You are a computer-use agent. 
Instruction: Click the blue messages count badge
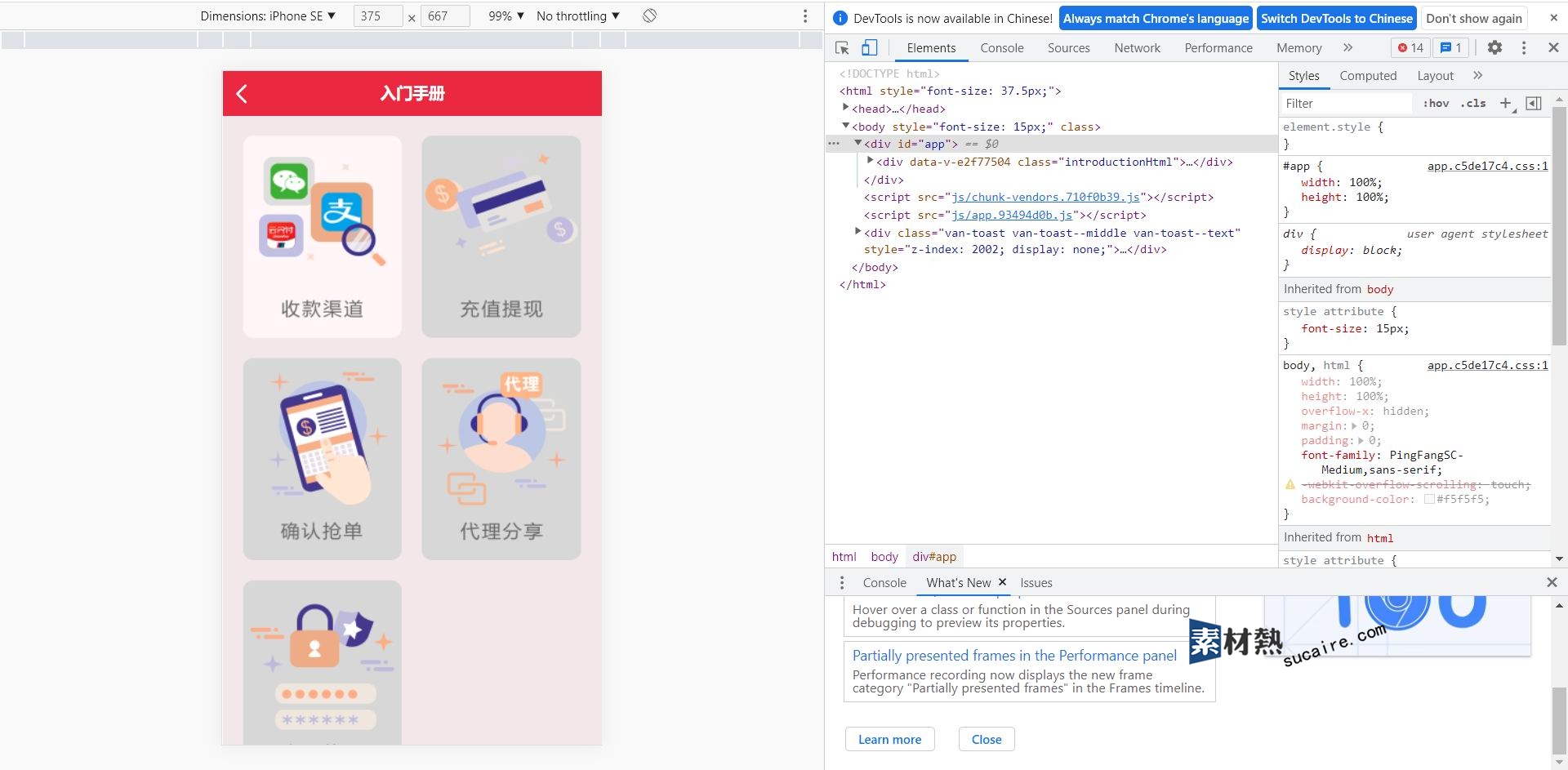(x=1451, y=48)
